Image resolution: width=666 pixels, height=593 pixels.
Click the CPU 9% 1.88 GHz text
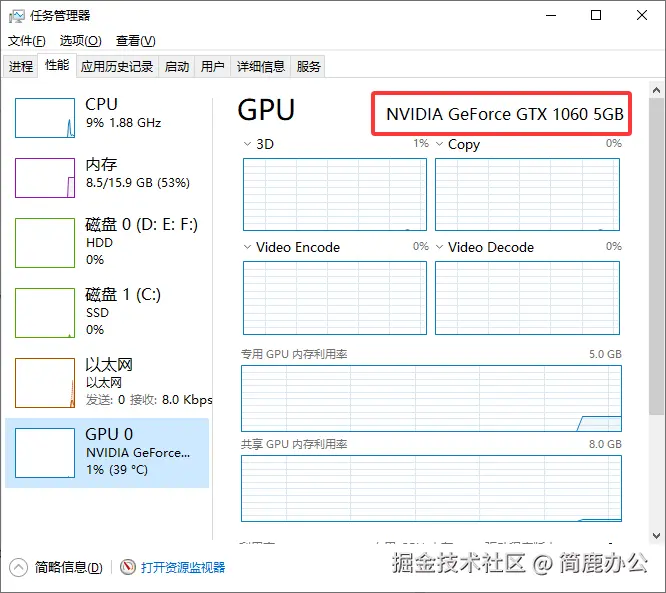tap(123, 123)
